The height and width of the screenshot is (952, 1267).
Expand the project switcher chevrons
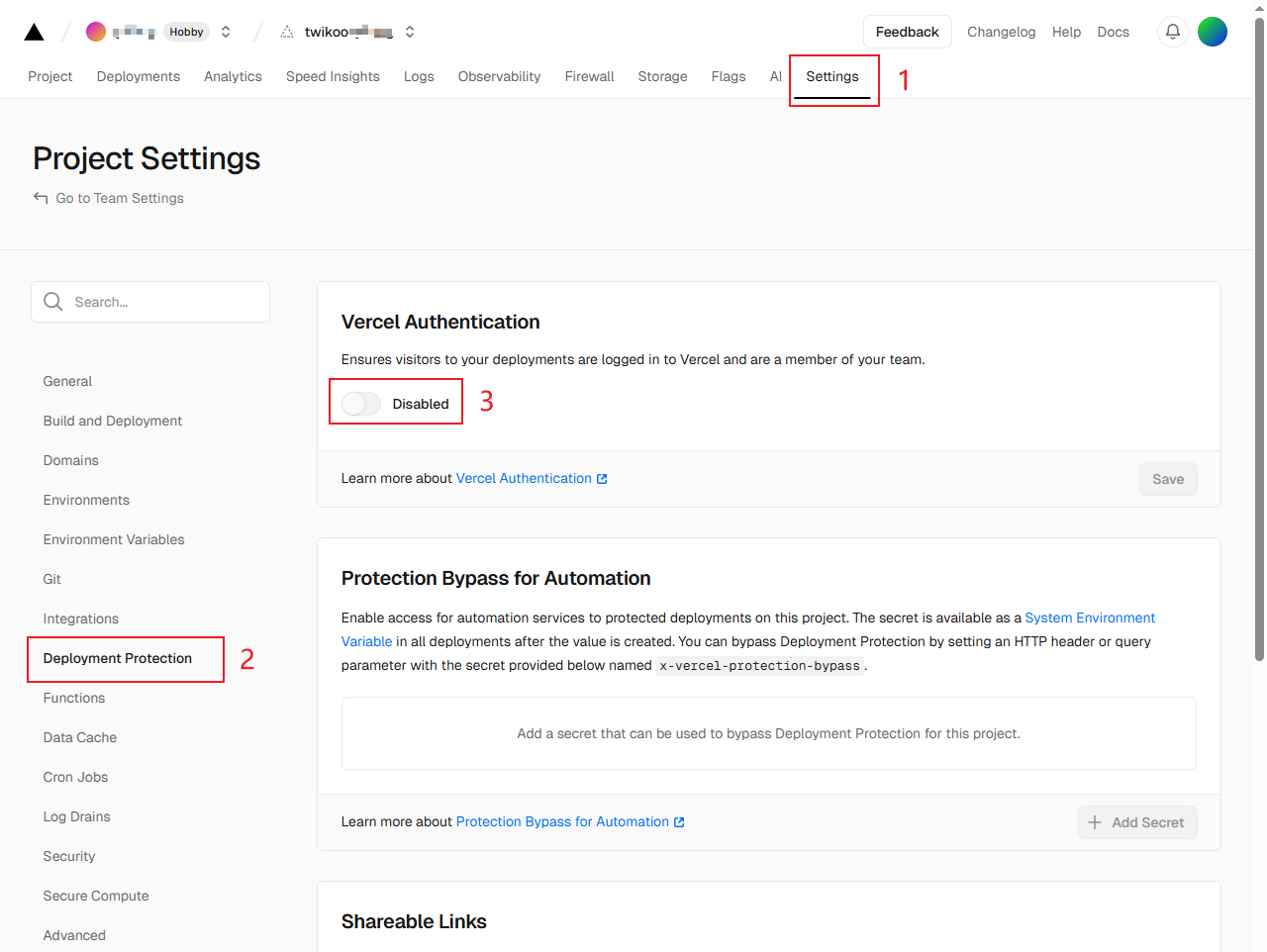click(410, 32)
